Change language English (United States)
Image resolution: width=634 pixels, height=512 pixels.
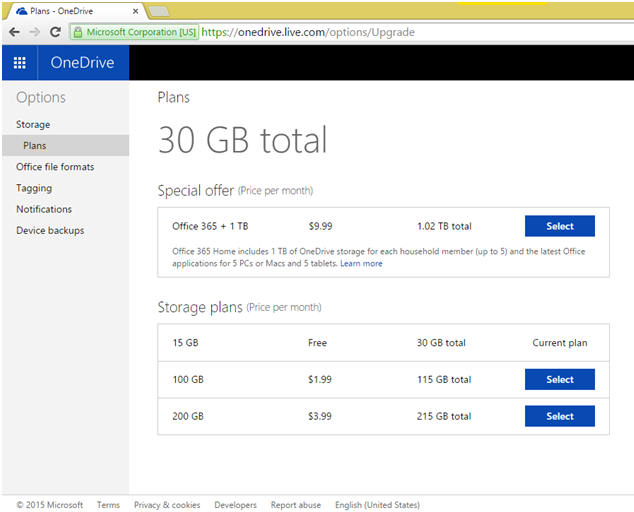click(377, 505)
